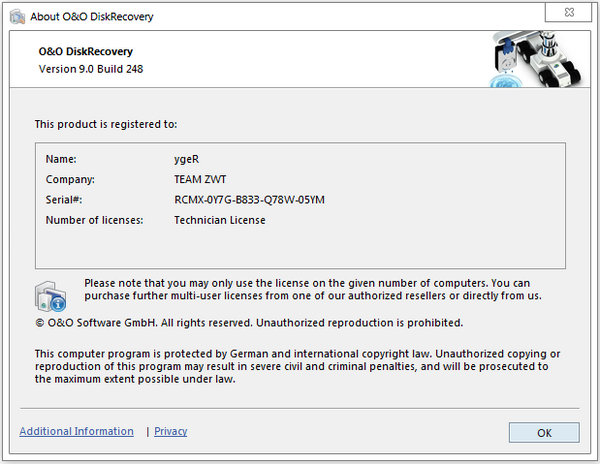
Task: Click the Version 9.0 Build 248 text
Action: pos(97,68)
